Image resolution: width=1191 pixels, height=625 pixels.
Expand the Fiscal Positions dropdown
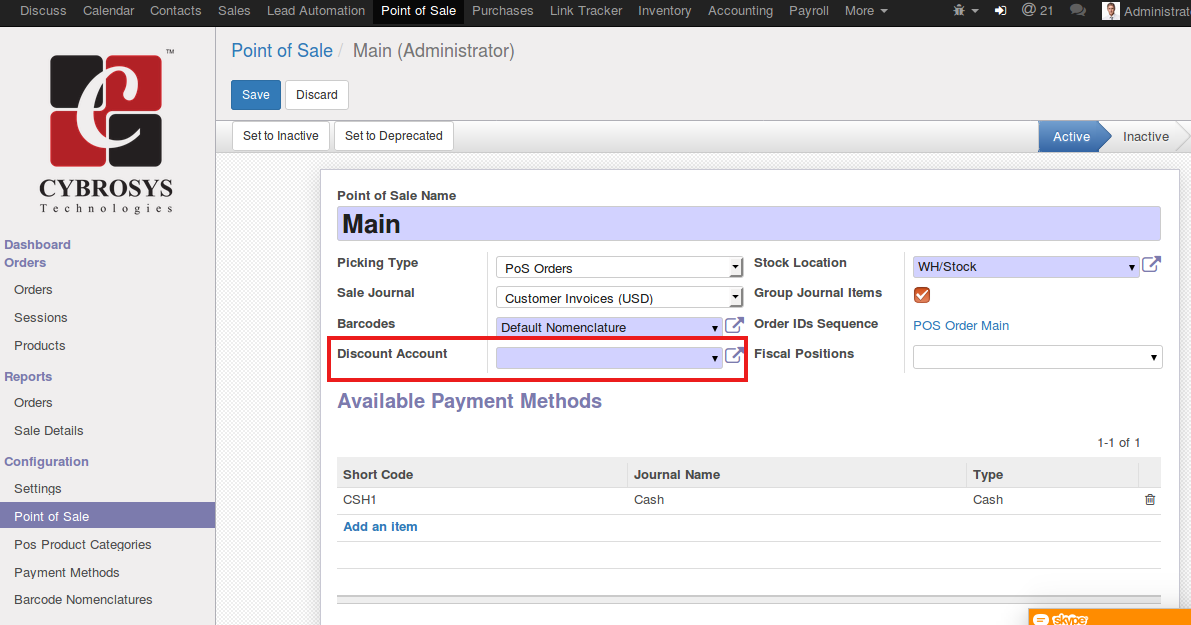coord(1154,357)
